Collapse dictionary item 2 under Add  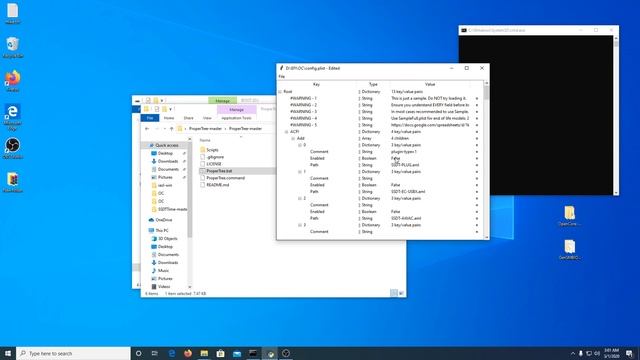300,198
